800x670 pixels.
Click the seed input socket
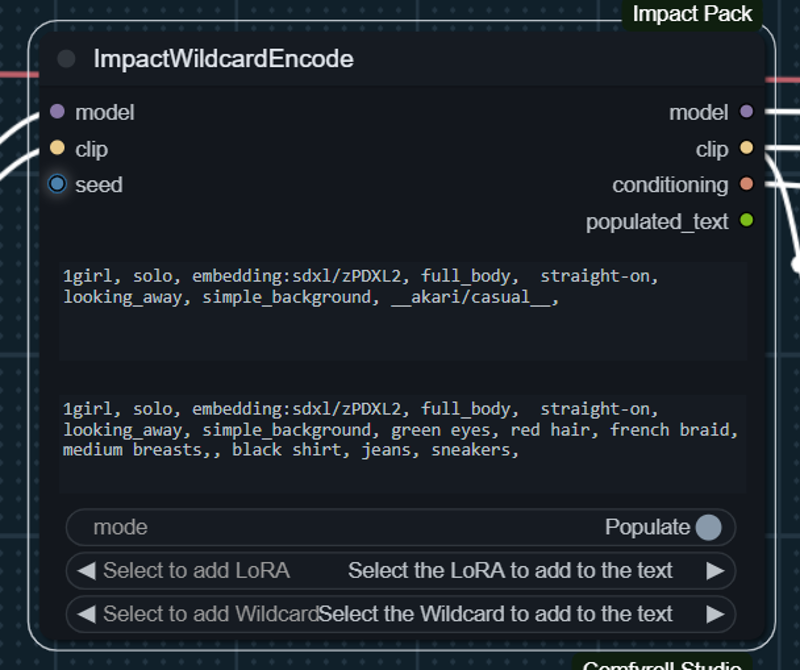57,184
